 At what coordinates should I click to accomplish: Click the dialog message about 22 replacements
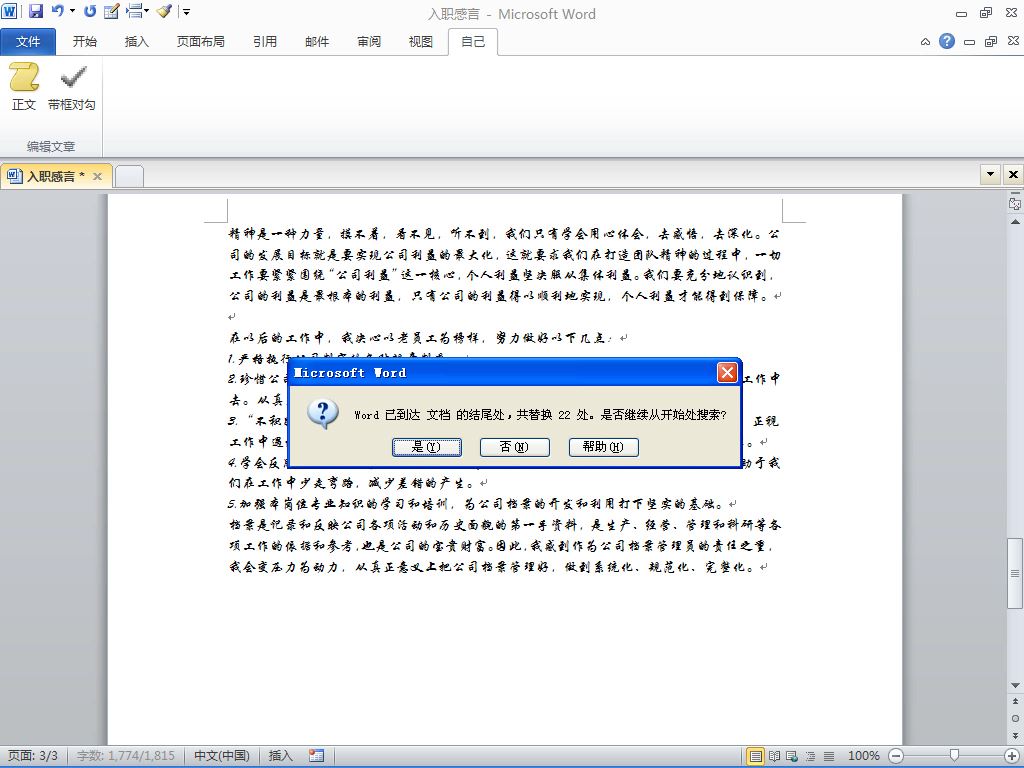coord(540,415)
